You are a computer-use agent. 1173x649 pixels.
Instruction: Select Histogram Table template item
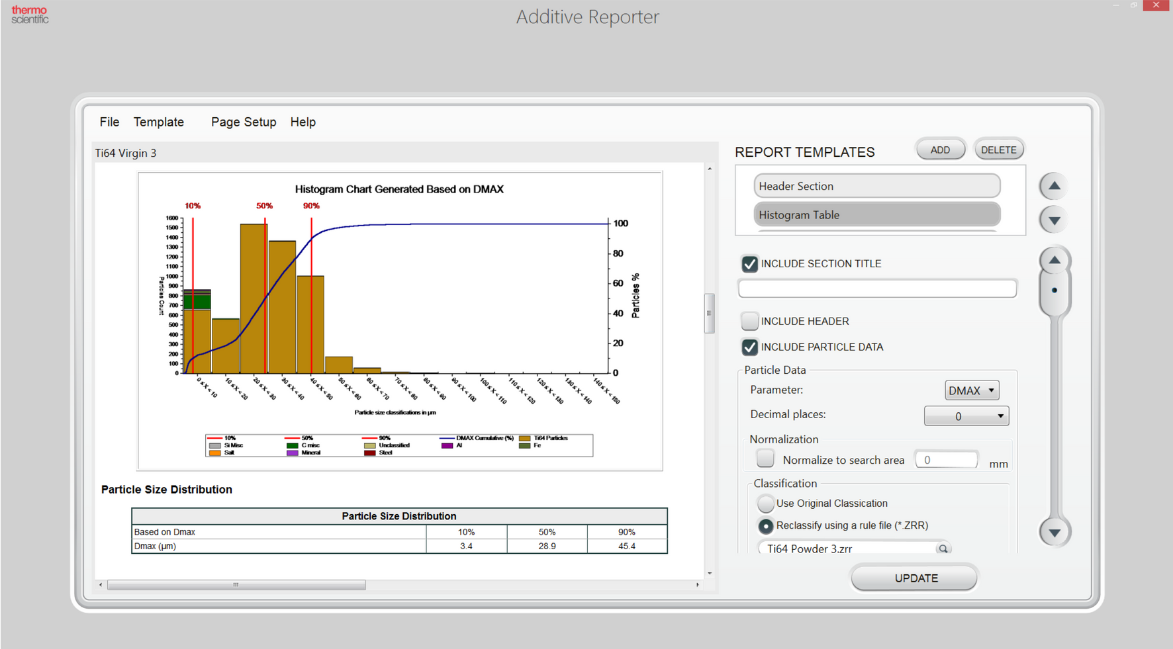click(x=877, y=215)
